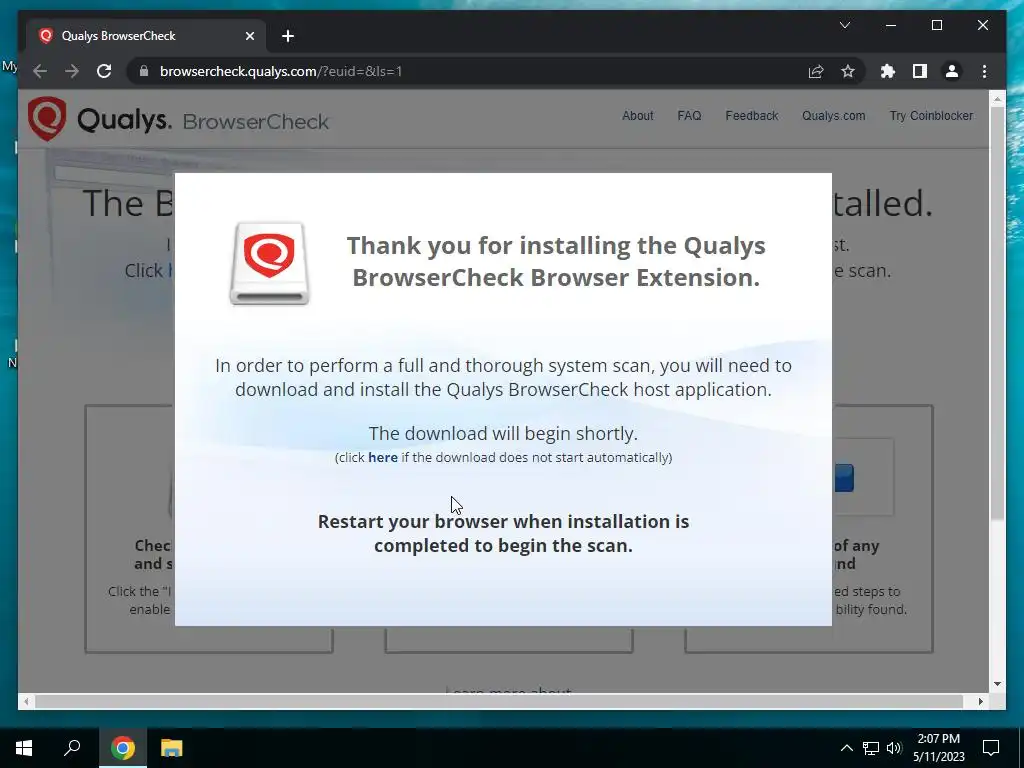Open the volume tray icon
Screen dimensions: 1024x768
point(894,748)
